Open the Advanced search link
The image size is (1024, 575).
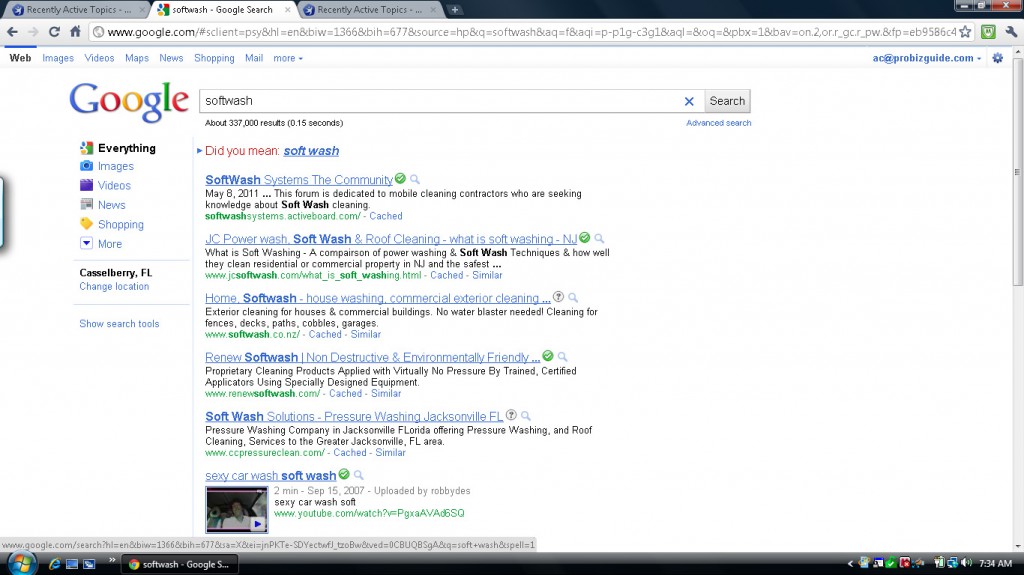[718, 123]
